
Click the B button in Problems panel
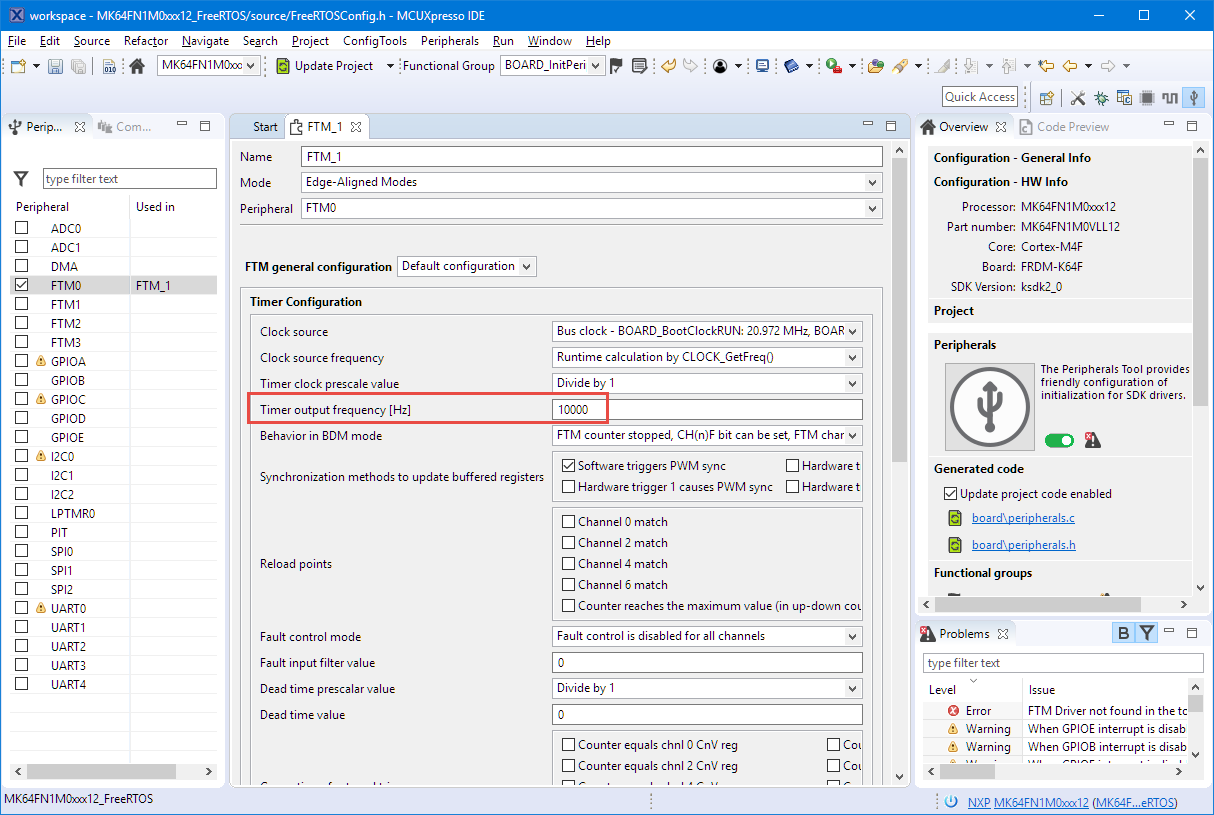click(x=1123, y=633)
